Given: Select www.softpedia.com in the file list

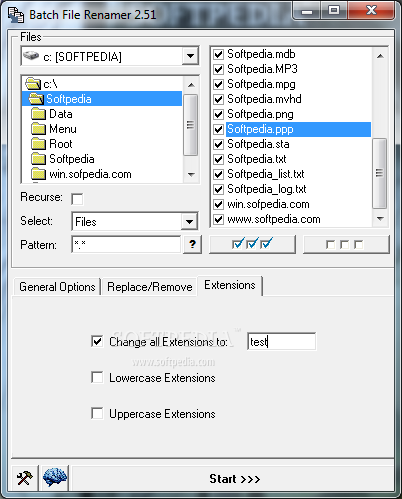Looking at the screenshot, I should click(x=274, y=219).
